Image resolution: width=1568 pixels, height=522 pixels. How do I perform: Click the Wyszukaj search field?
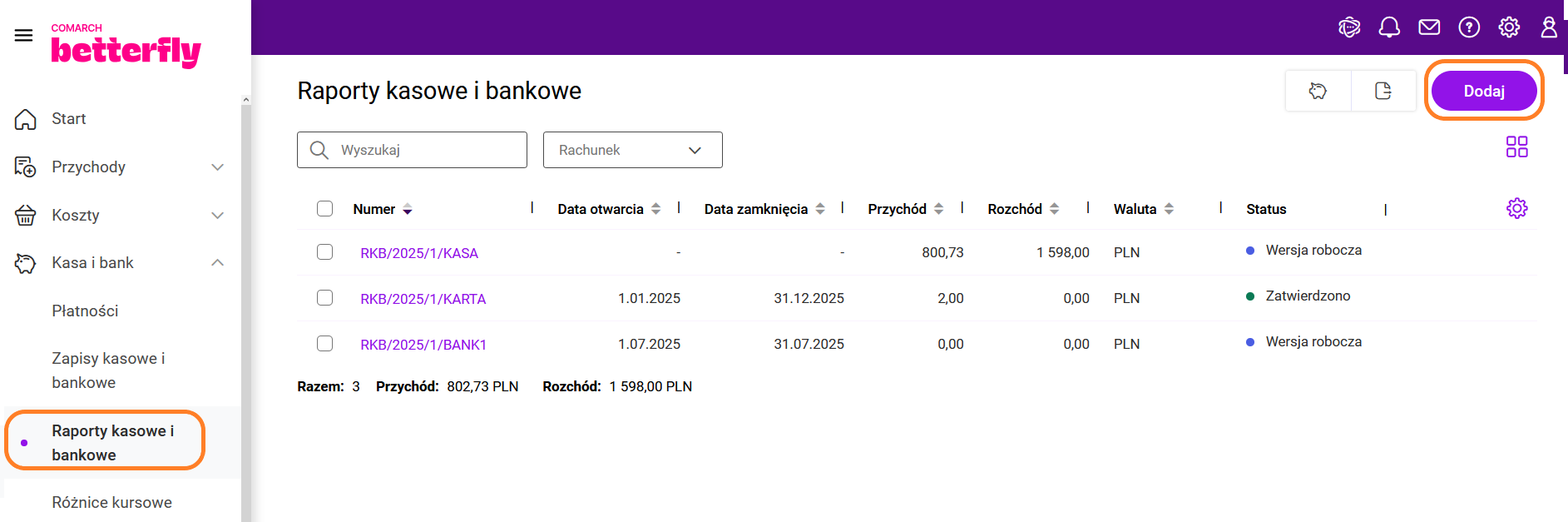[x=424, y=150]
